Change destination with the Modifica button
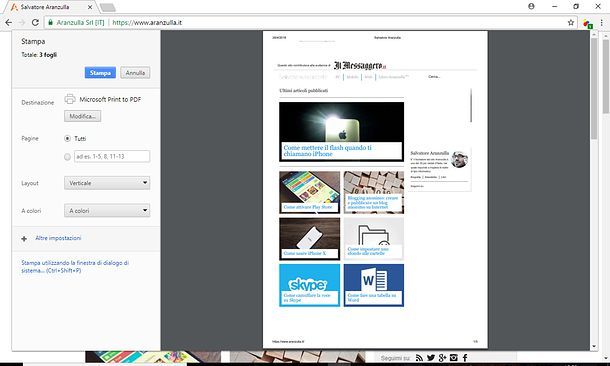Viewport: 610px width, 366px height. click(82, 116)
